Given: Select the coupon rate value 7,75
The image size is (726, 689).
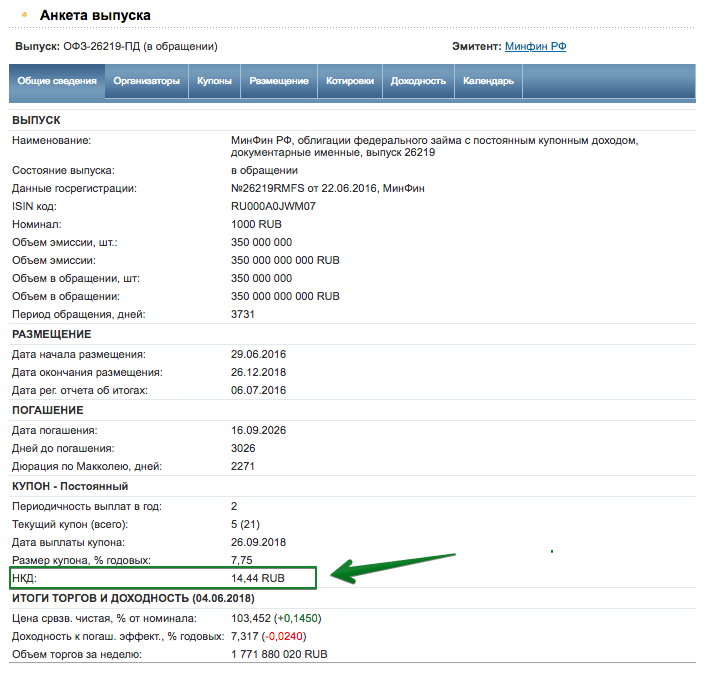Looking at the screenshot, I should coord(242,560).
